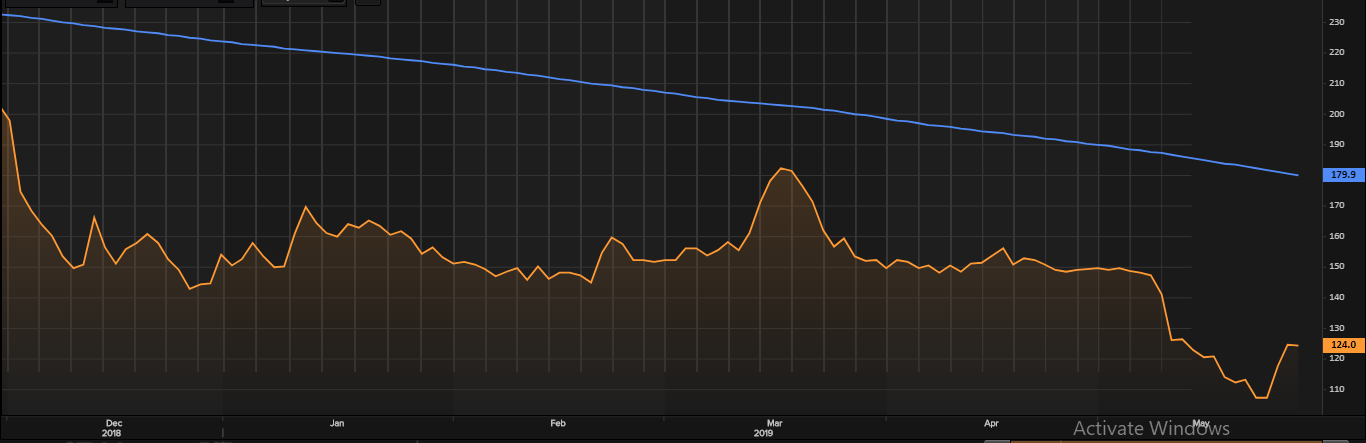Click the 110 price axis label
This screenshot has width=1366, height=443.
pos(1337,390)
